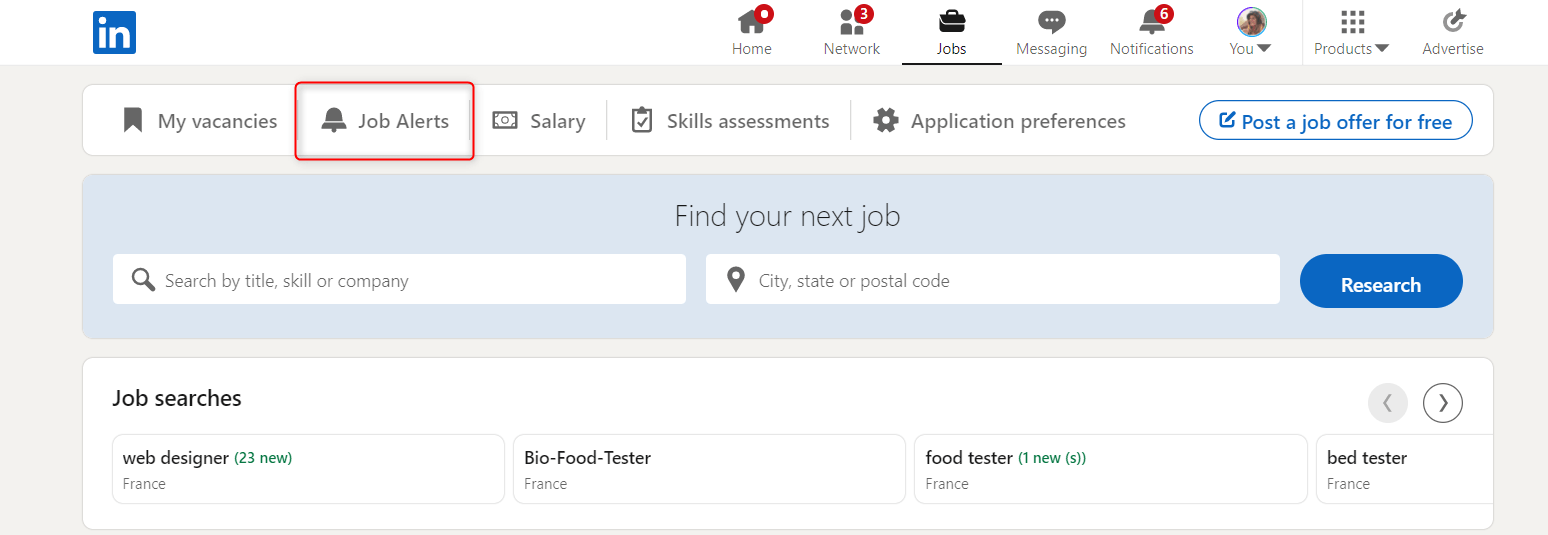Expand the You profile menu

coord(1250,33)
